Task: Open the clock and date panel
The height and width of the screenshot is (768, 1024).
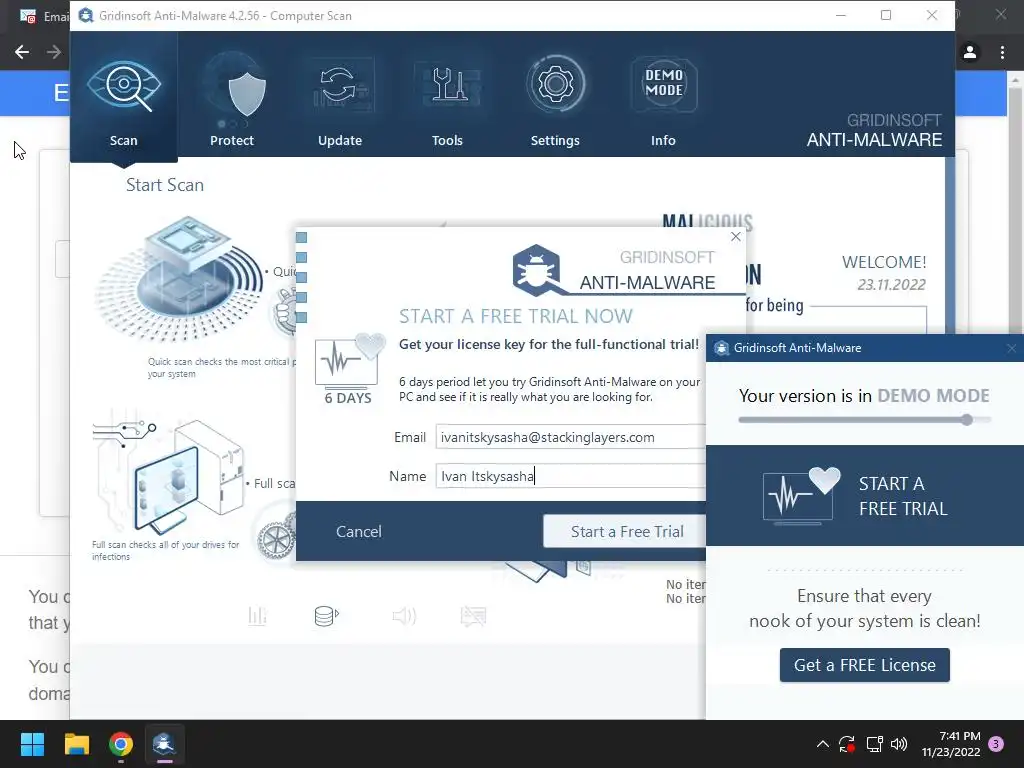Action: (x=951, y=744)
